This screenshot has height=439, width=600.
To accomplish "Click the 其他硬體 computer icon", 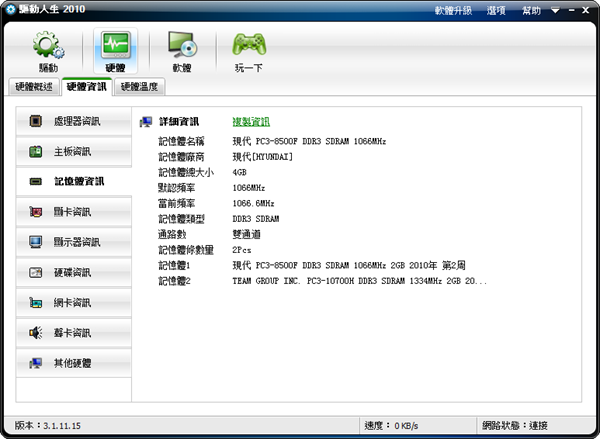I will [36, 363].
